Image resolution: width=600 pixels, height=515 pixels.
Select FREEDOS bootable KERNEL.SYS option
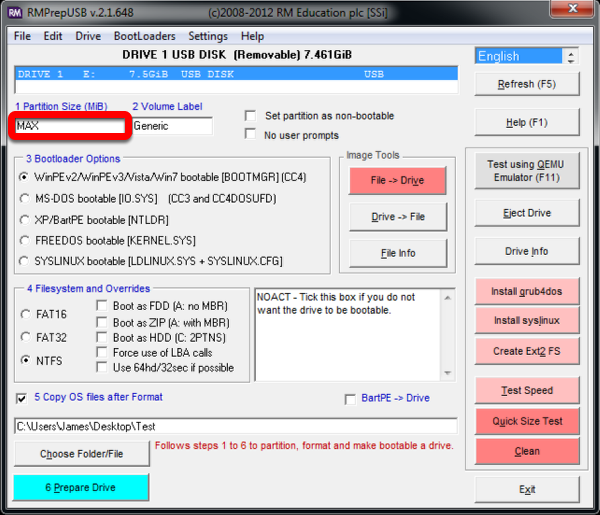click(24, 240)
